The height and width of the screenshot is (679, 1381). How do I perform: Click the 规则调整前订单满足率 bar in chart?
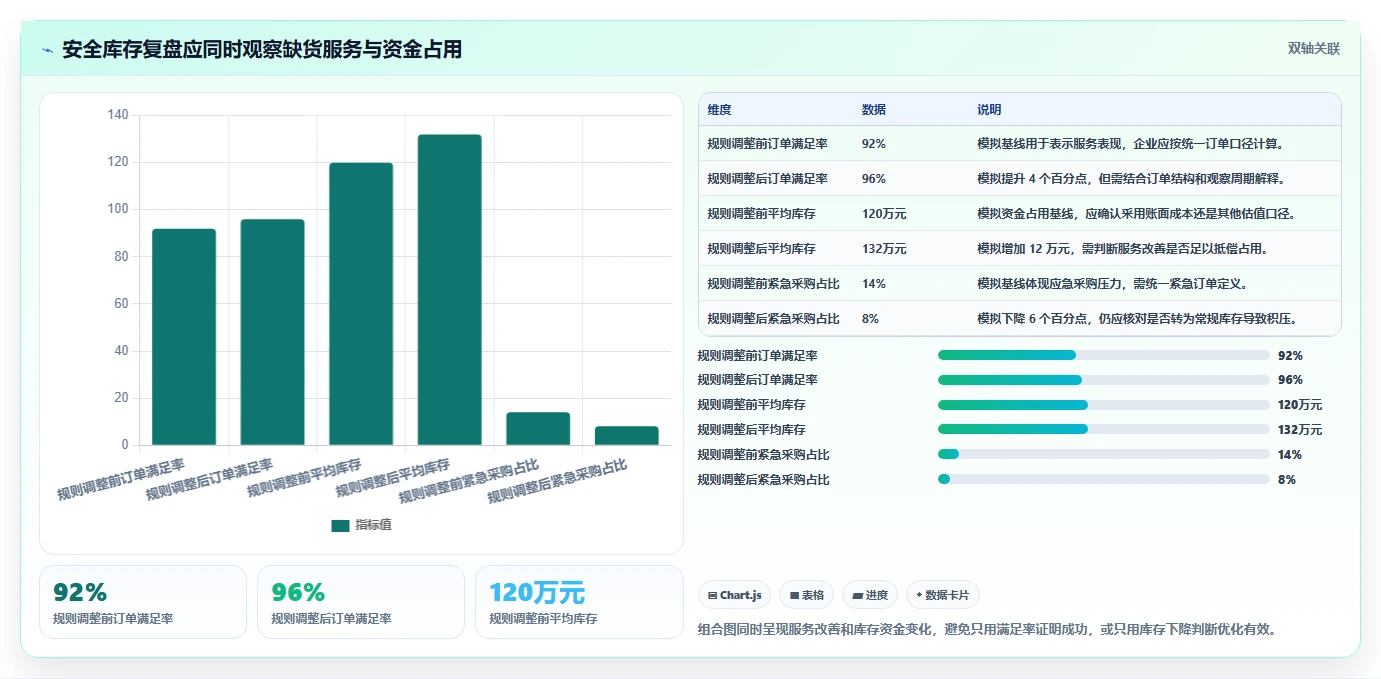click(x=184, y=337)
